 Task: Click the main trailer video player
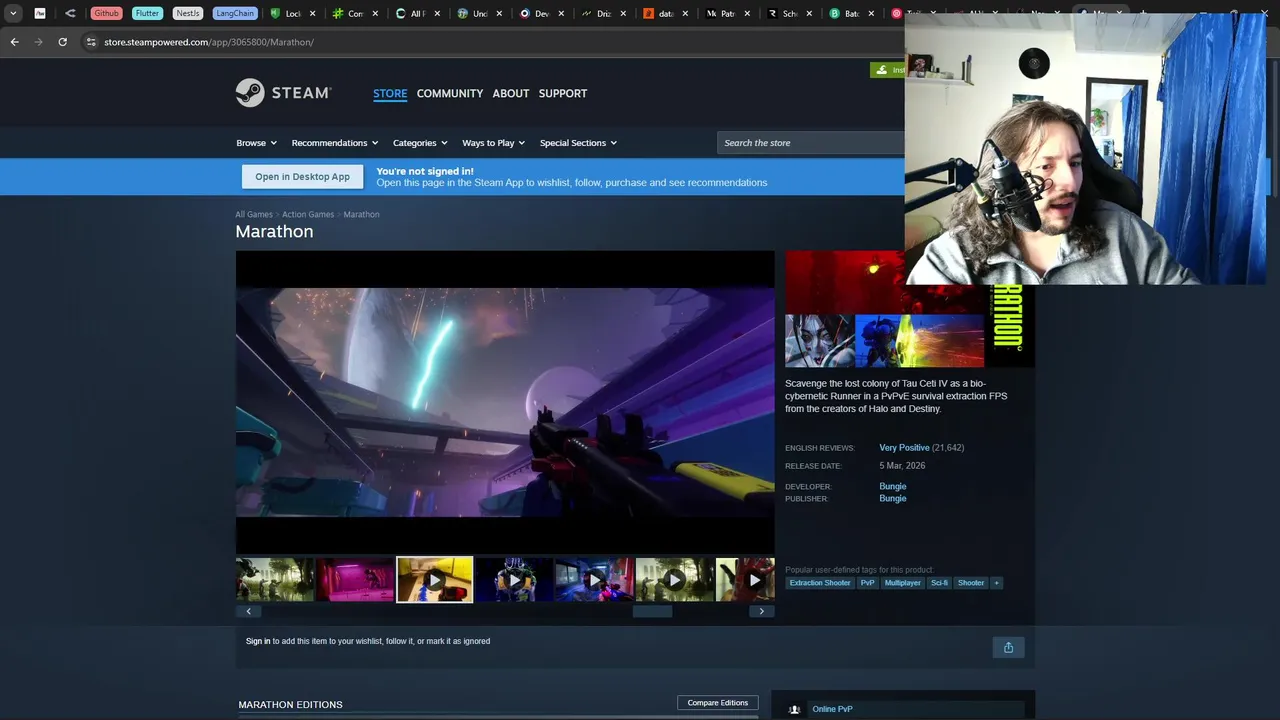coord(505,402)
